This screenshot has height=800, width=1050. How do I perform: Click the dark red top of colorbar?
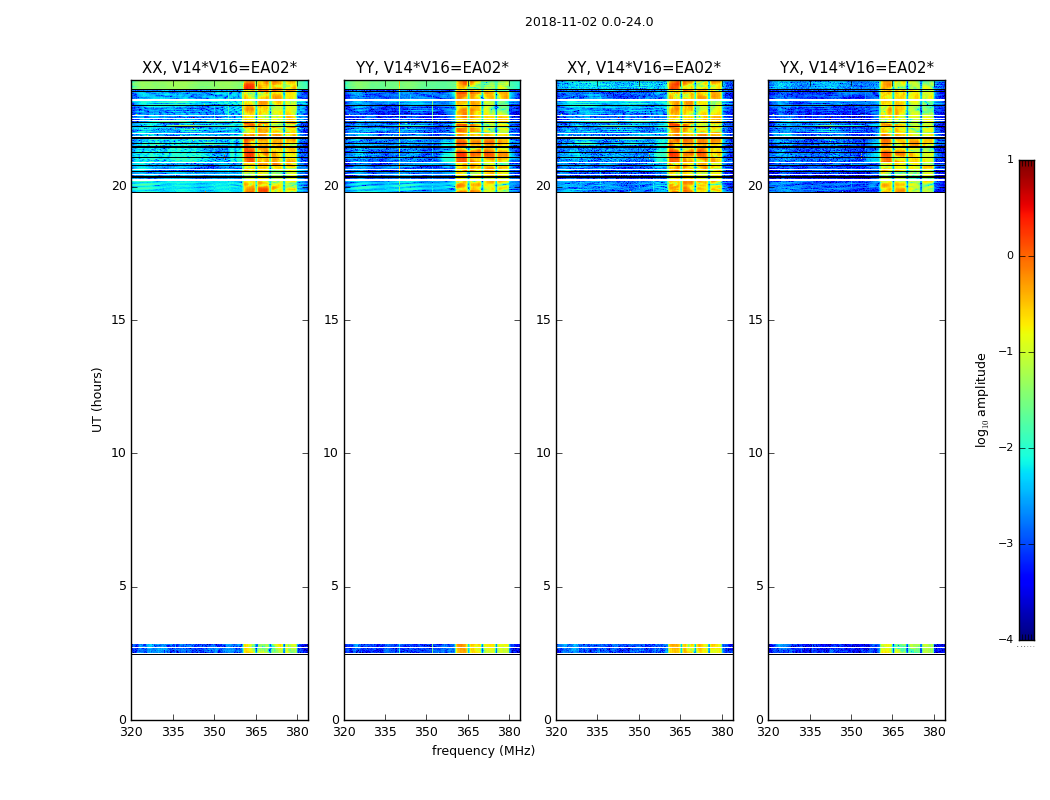(x=1026, y=166)
